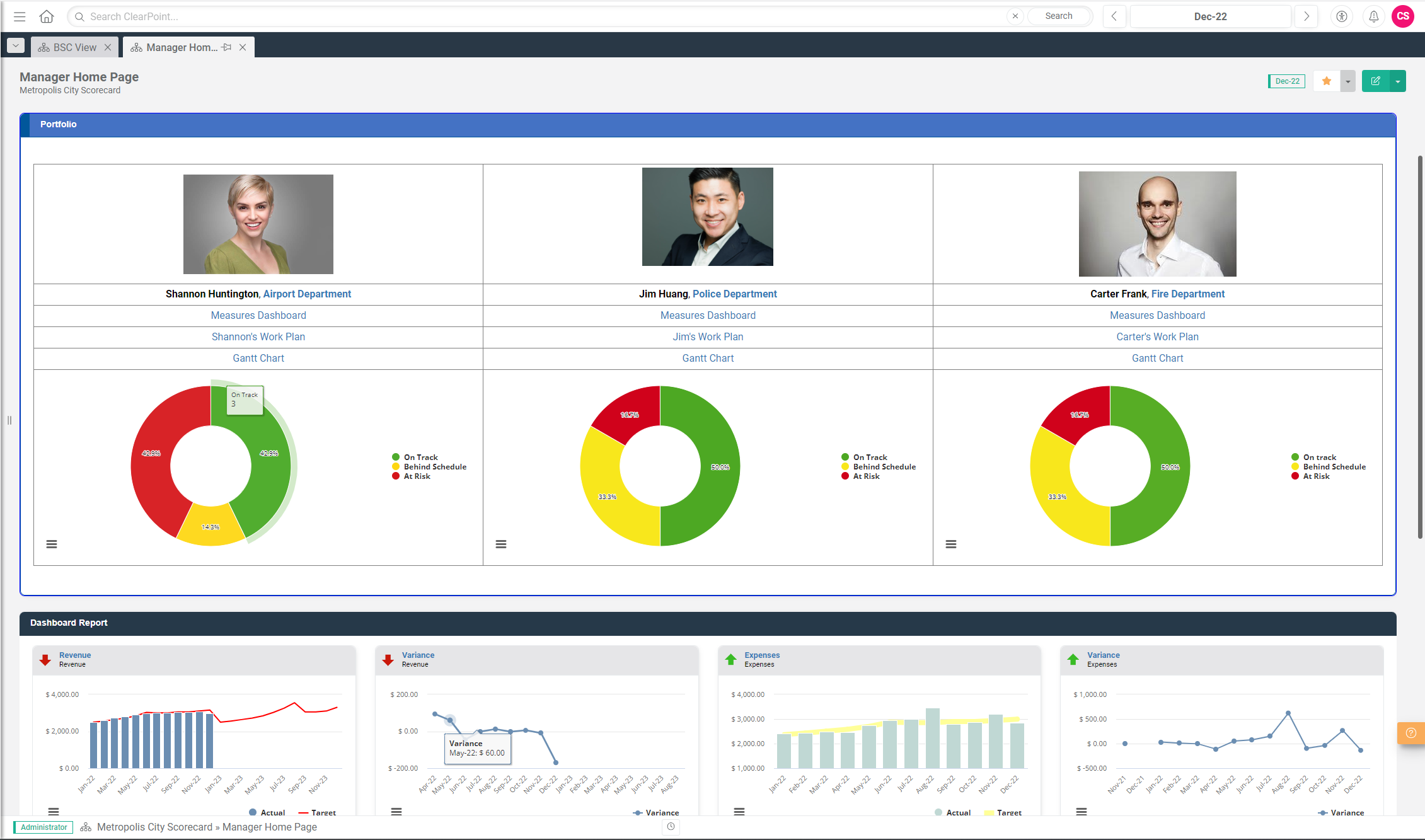
Task: Open the Airport Department link
Action: [307, 294]
